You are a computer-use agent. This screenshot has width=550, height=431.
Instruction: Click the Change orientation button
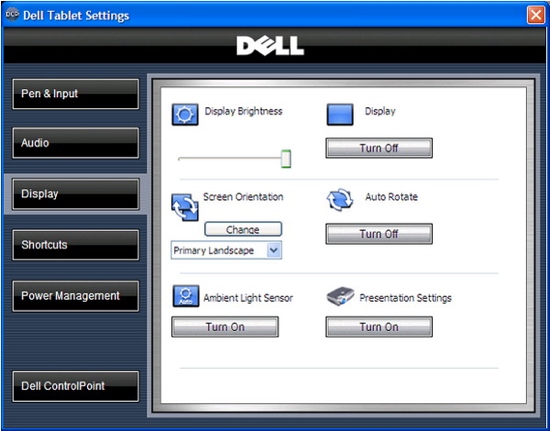pos(243,229)
